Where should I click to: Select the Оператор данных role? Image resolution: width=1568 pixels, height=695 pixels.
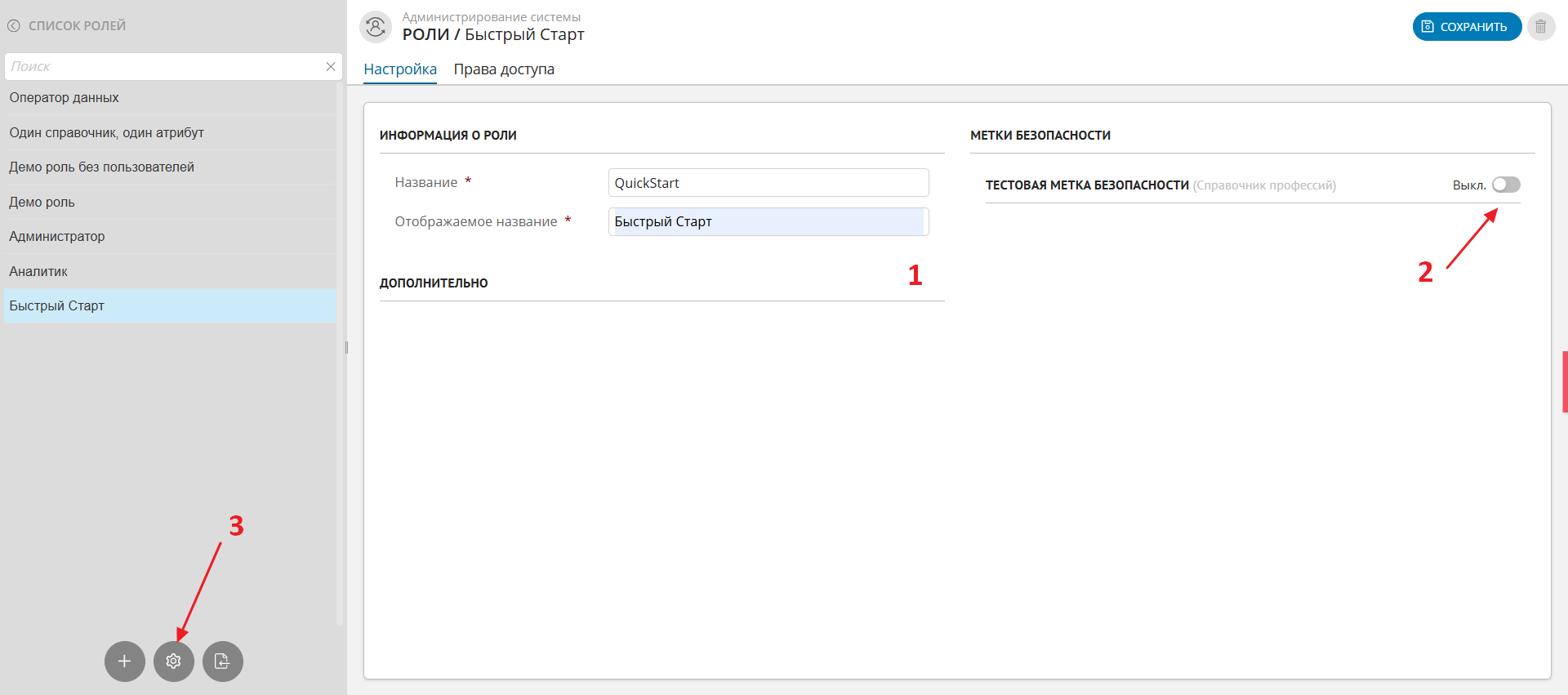[x=65, y=98]
